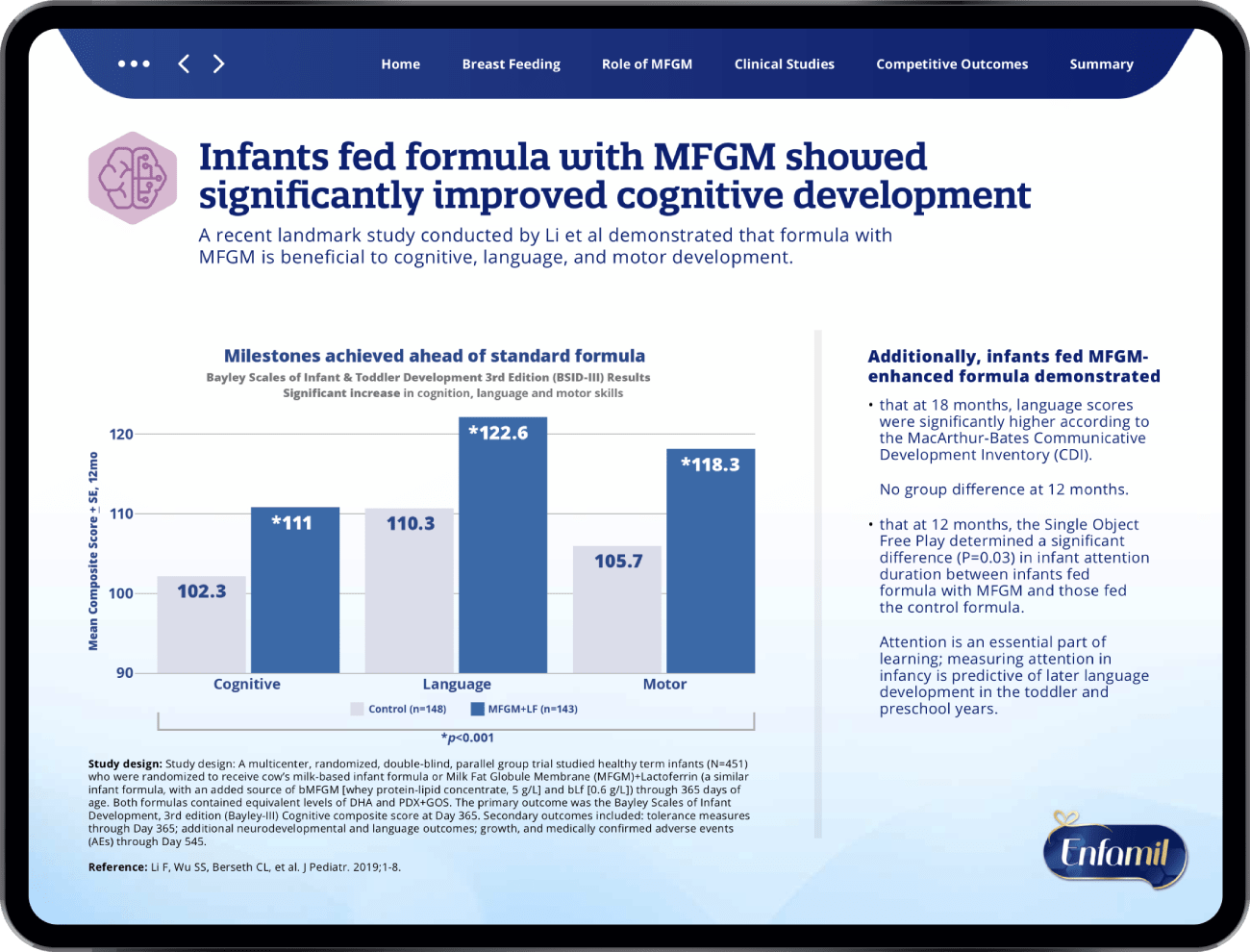Click the 18 months language scores bullet
Screen dimensions: 1250x952
point(1012,430)
